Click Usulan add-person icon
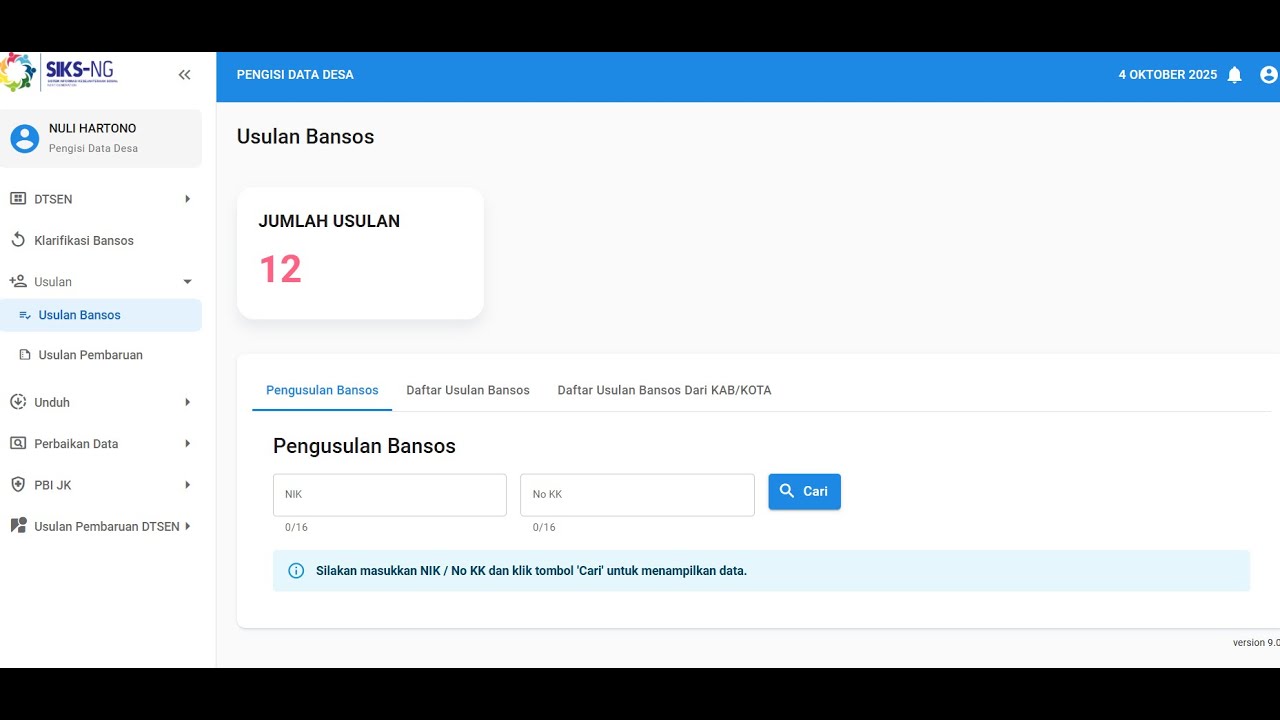This screenshot has height=720, width=1280. [18, 282]
